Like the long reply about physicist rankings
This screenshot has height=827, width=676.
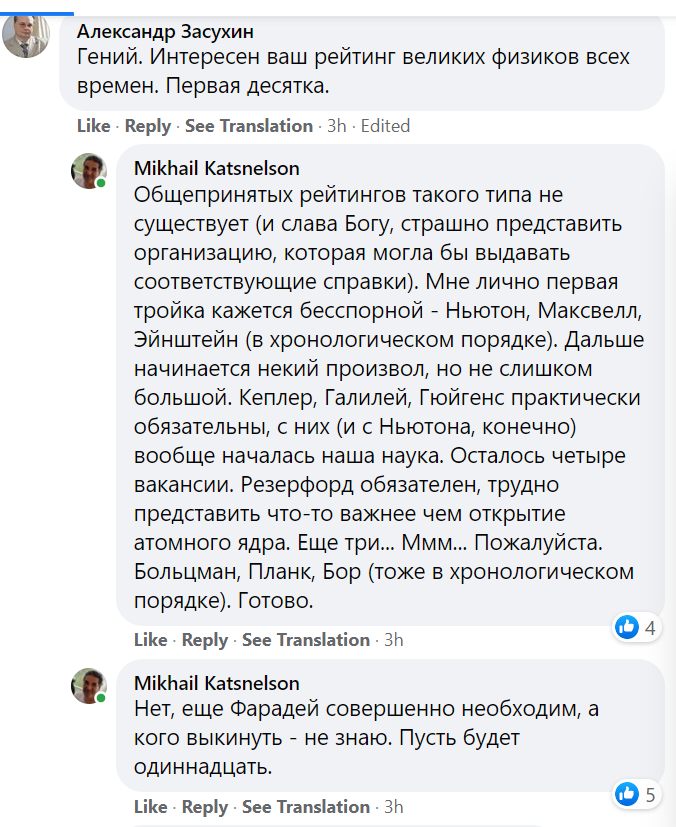150,640
